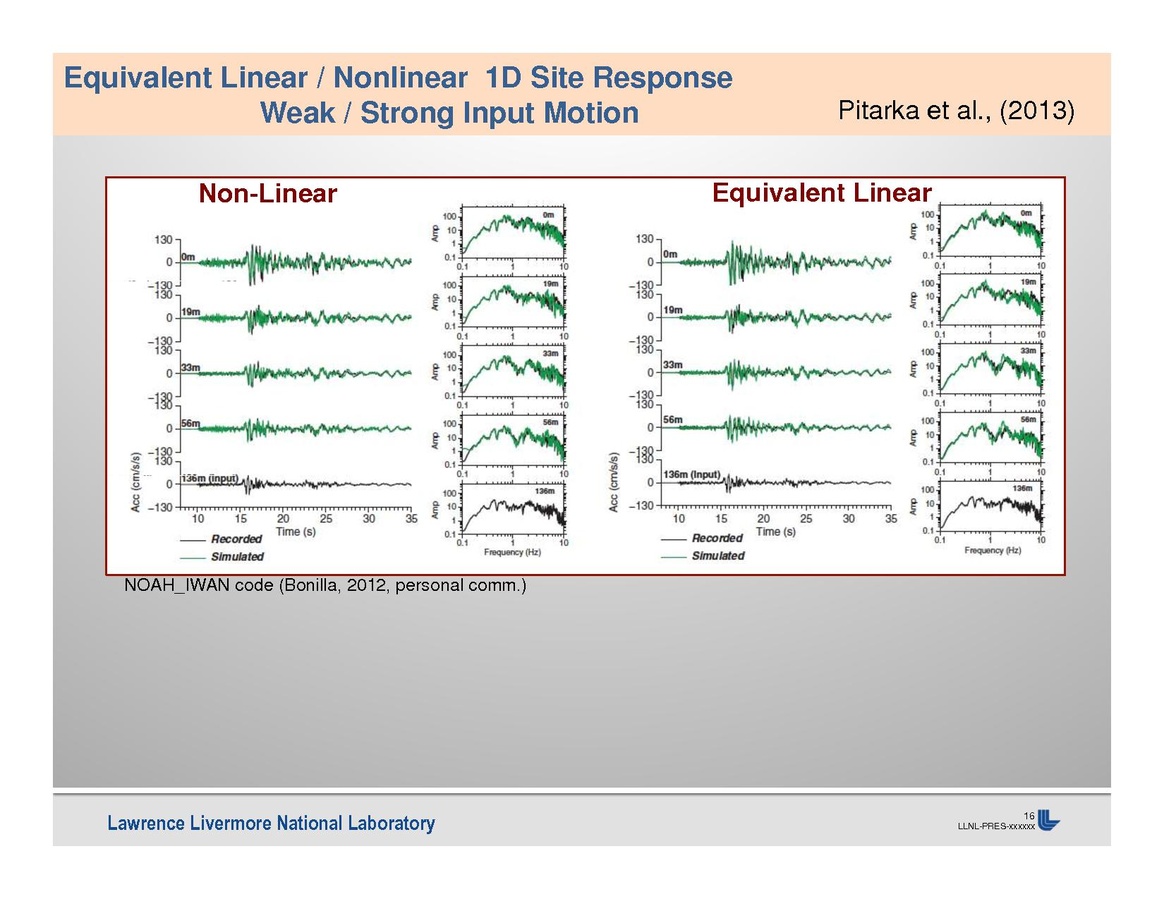The image size is (1164, 899).
Task: Click 'Lawrence Livermore National Laboratory' footer text
Action: click(x=271, y=823)
